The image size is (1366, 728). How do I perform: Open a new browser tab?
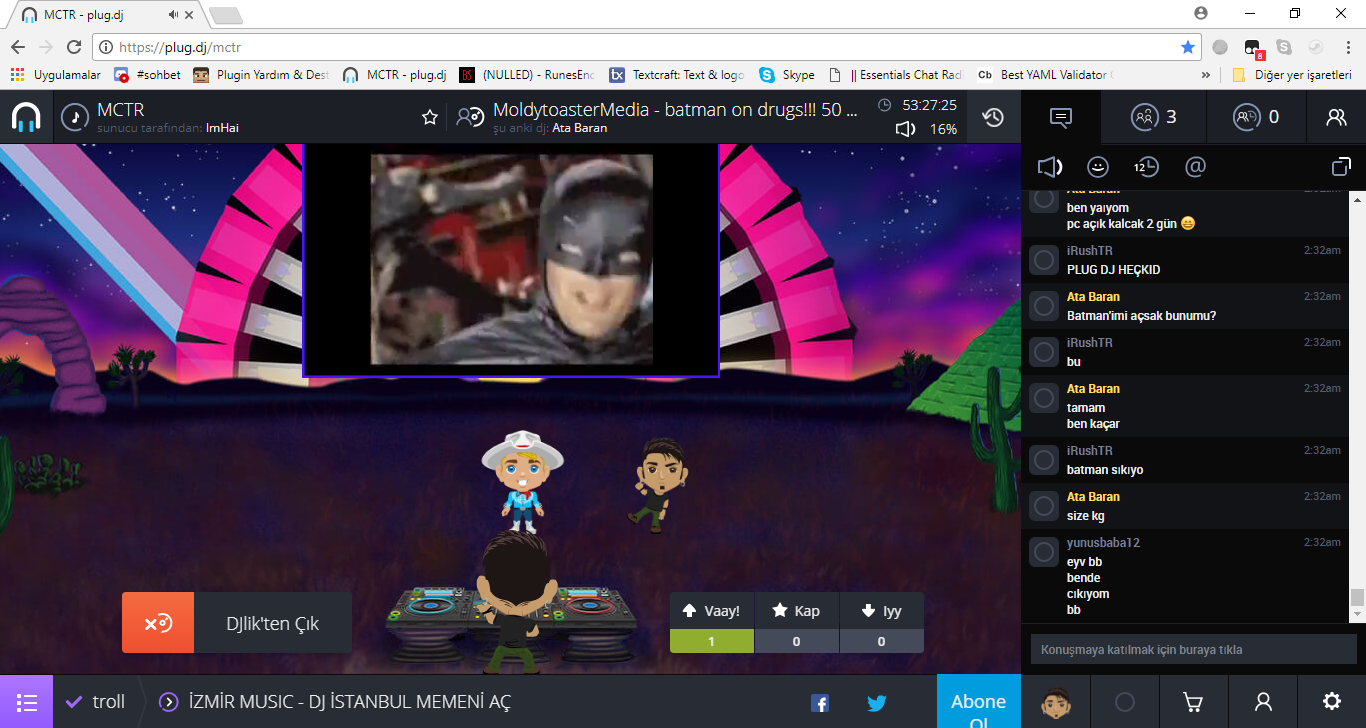226,15
